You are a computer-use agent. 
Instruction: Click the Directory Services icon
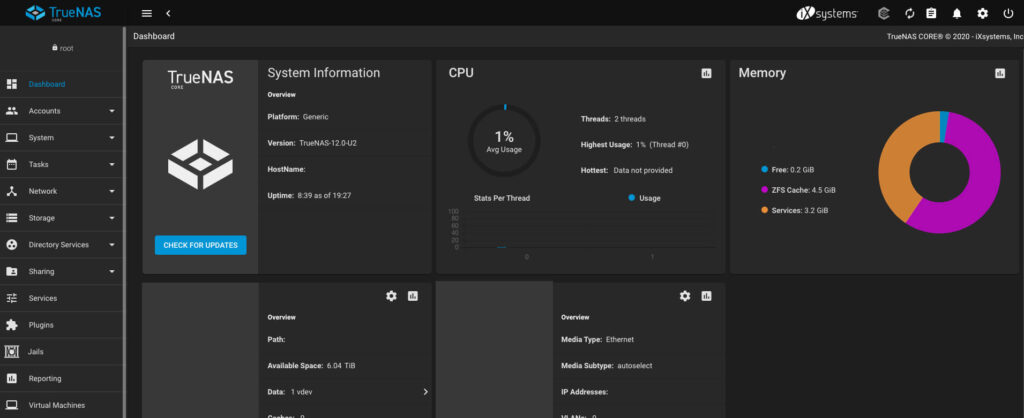tap(11, 245)
